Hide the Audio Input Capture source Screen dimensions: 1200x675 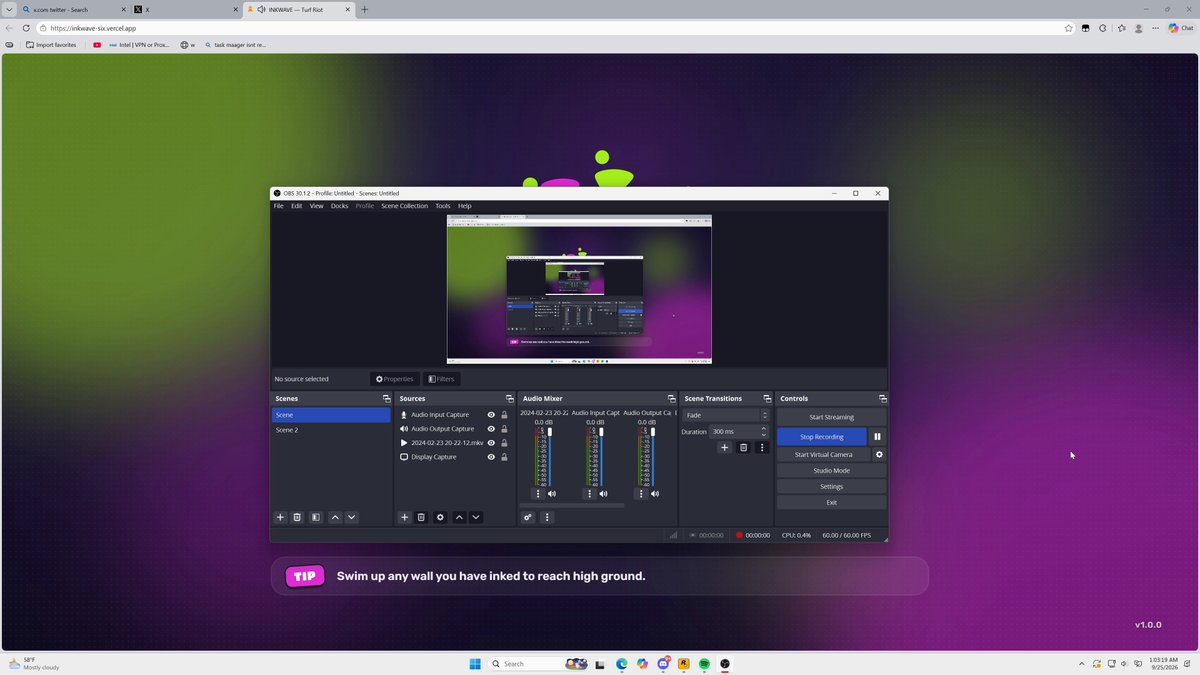point(491,415)
